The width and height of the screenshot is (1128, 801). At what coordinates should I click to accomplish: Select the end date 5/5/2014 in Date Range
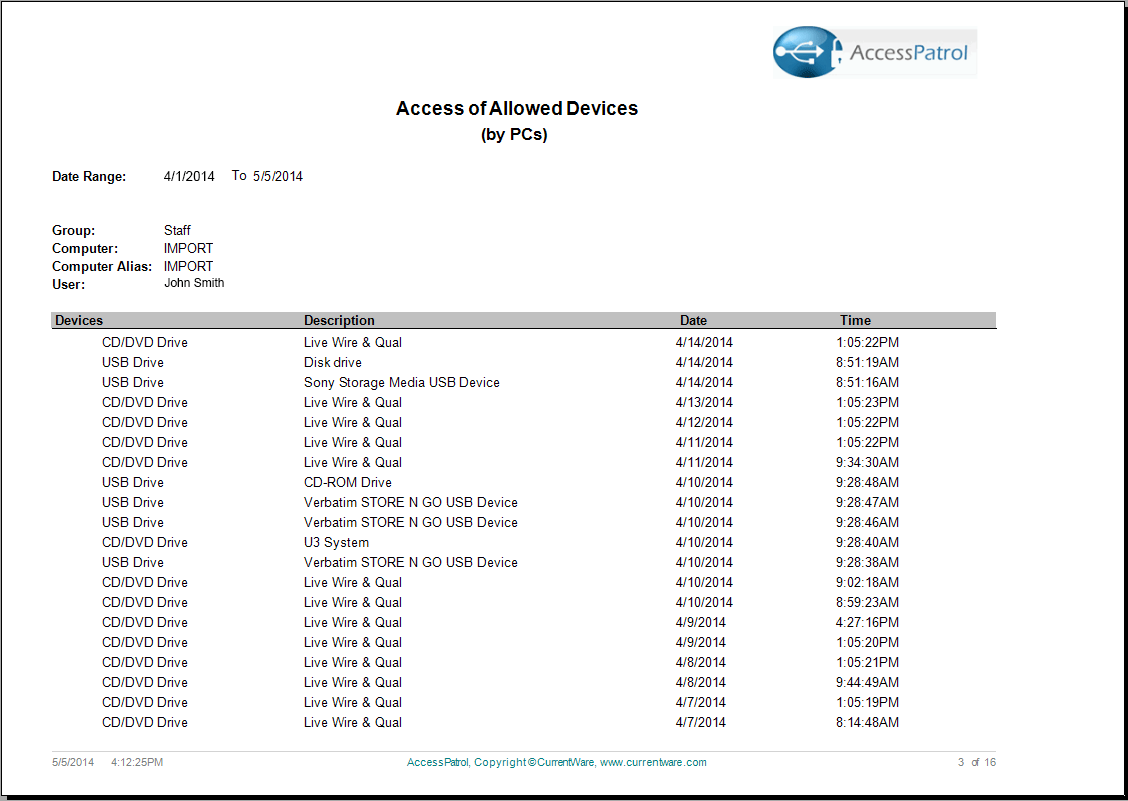[278, 176]
